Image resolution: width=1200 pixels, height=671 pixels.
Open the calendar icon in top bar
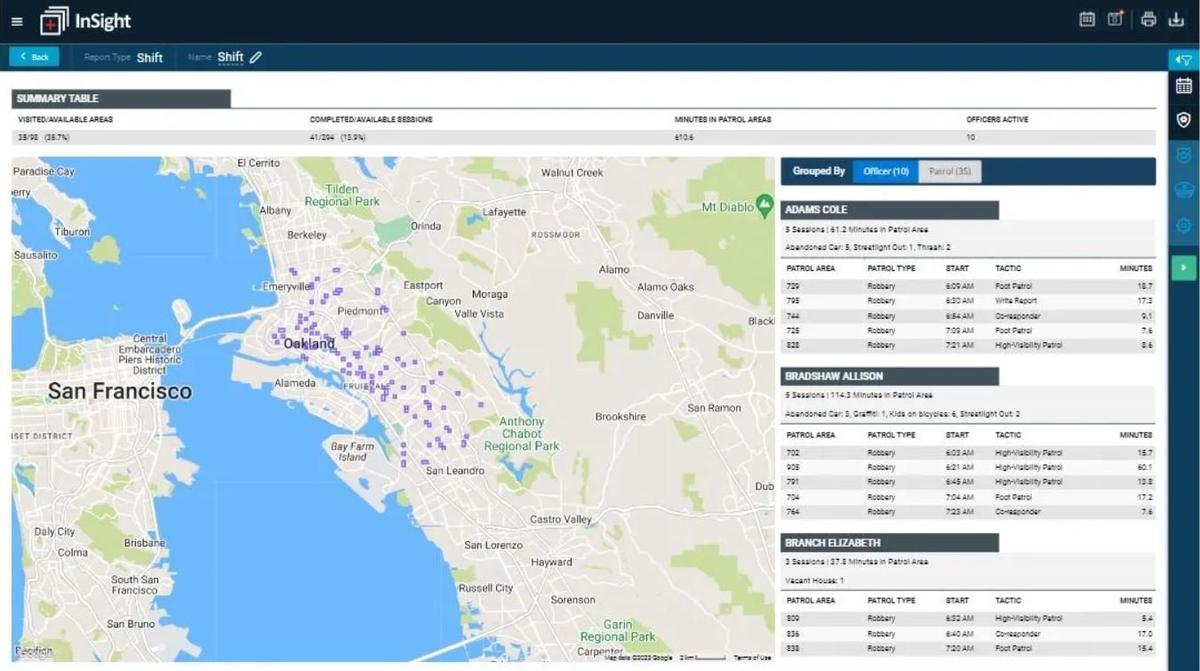(x=1087, y=19)
